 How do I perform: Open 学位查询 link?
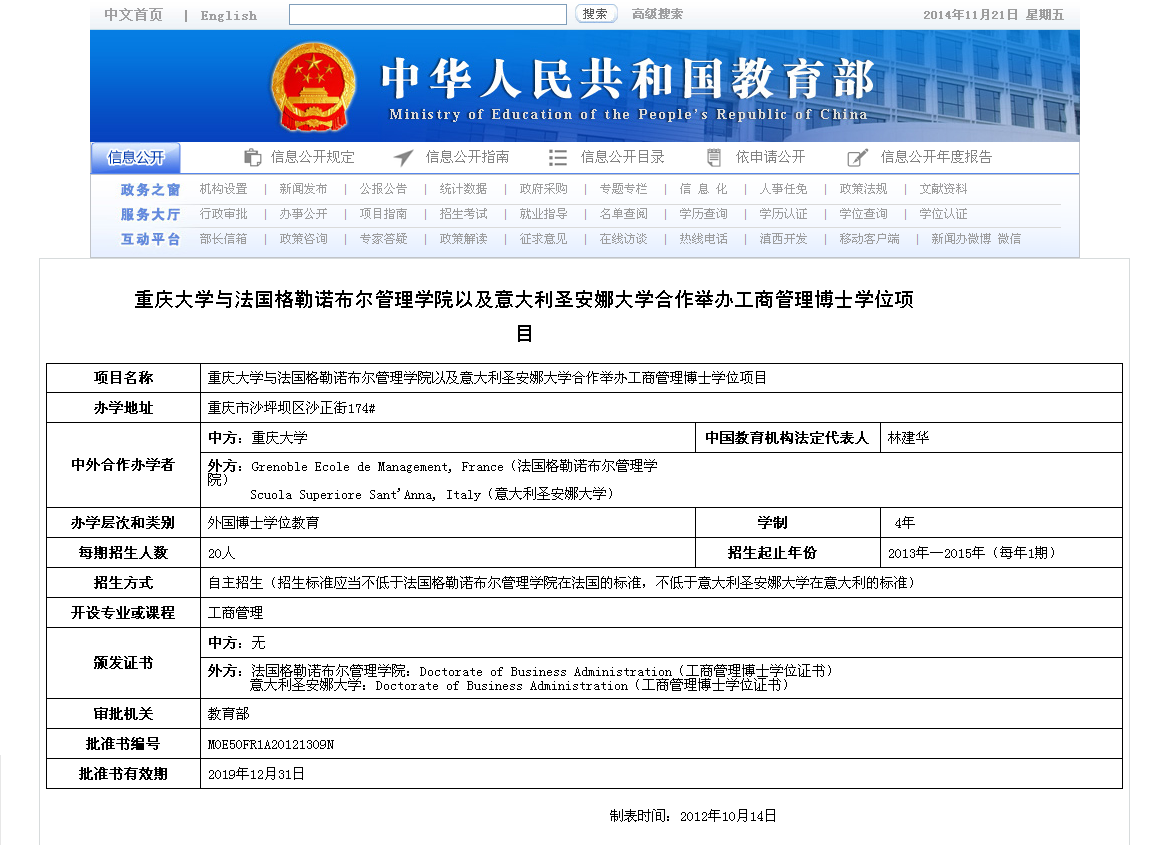[x=863, y=214]
